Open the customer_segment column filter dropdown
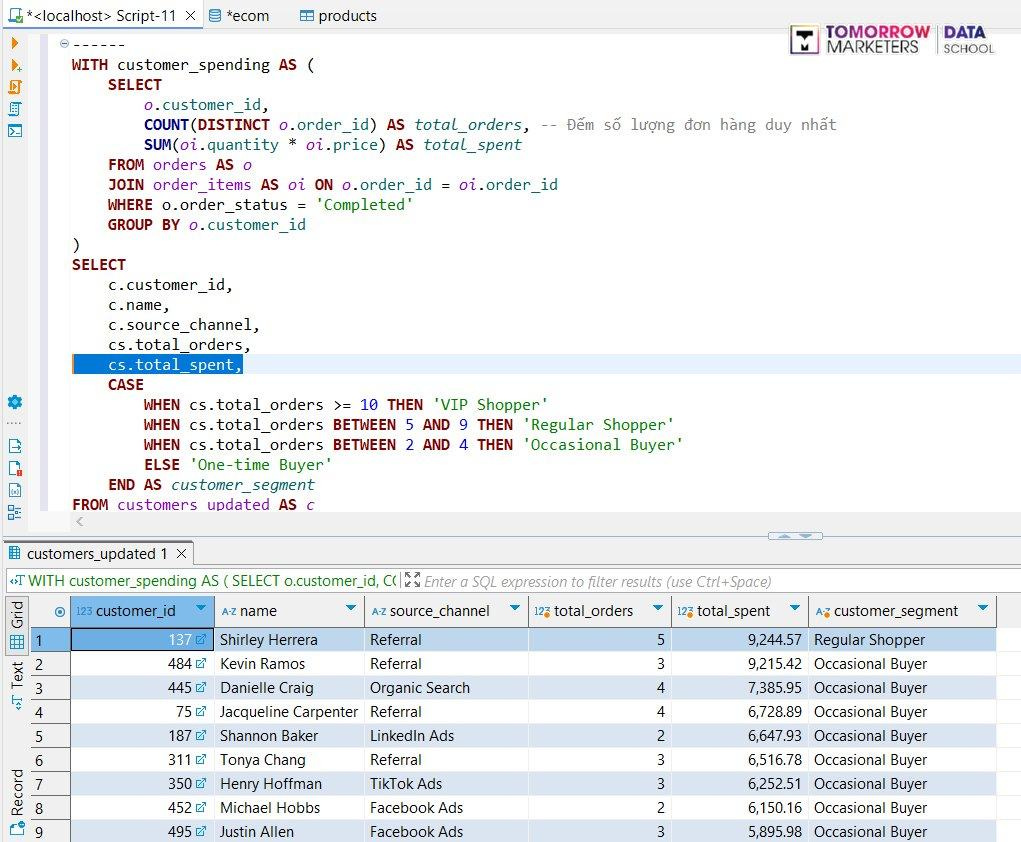1021x842 pixels. click(983, 608)
